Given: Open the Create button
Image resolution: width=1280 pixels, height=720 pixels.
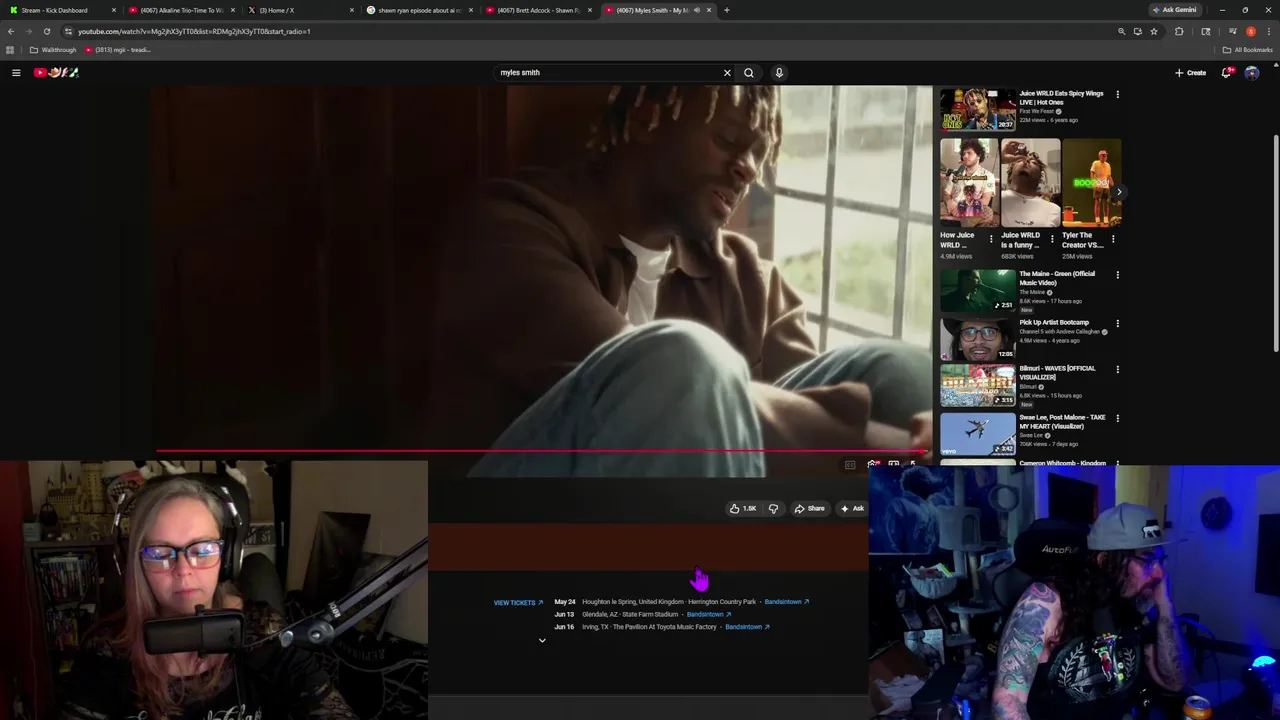Looking at the screenshot, I should tap(1190, 72).
